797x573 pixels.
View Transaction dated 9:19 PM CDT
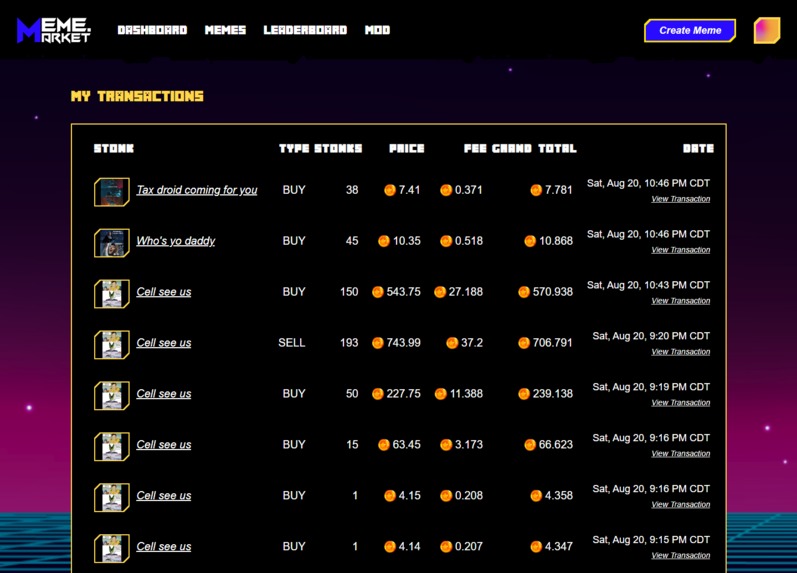[x=681, y=402]
